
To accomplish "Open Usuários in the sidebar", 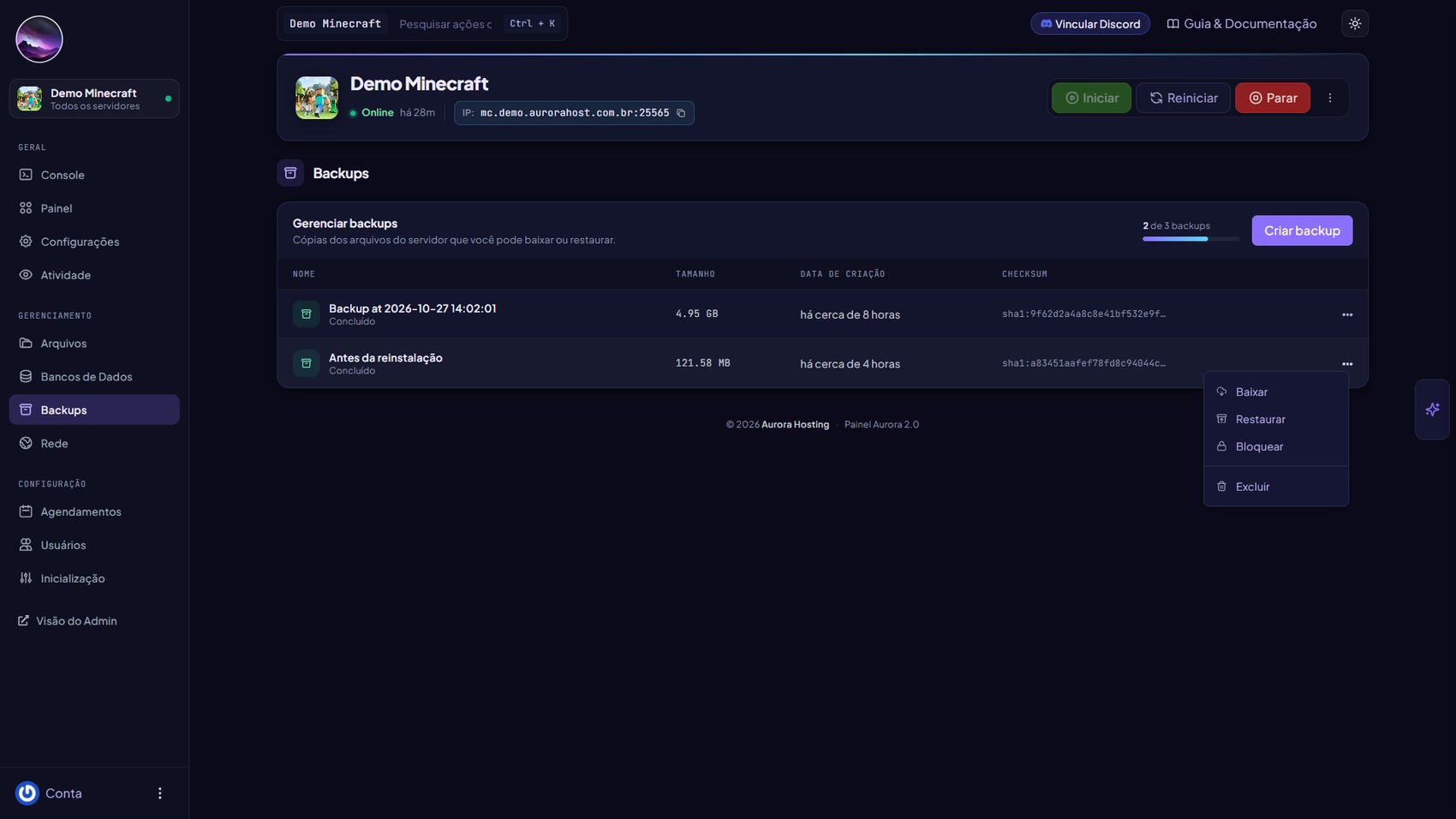I will tap(94, 545).
